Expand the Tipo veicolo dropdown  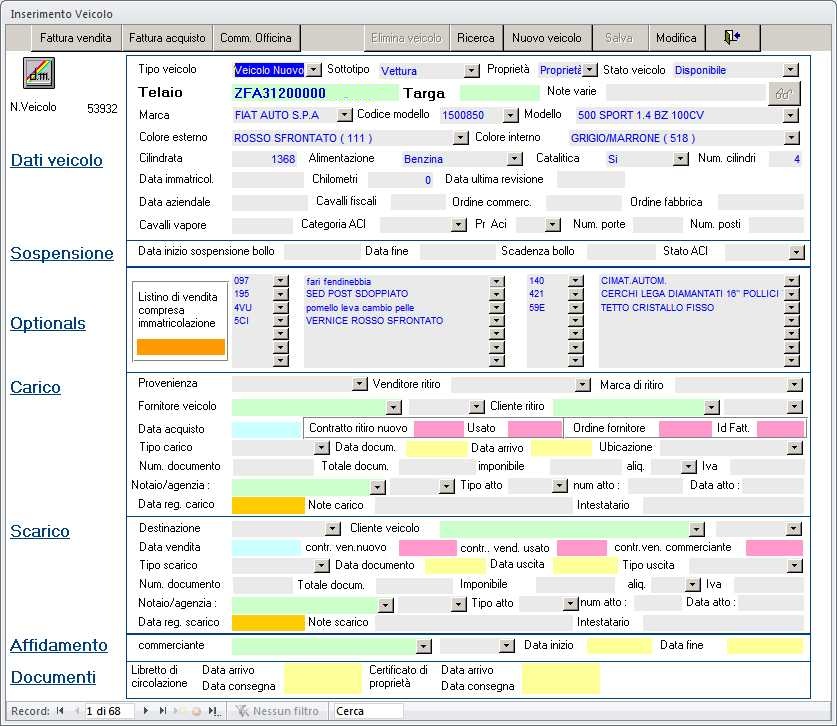pos(314,69)
